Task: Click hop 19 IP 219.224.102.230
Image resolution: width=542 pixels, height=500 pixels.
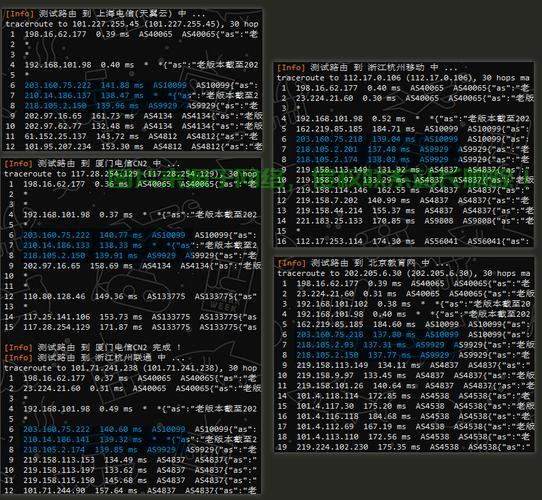Action: pos(332,447)
